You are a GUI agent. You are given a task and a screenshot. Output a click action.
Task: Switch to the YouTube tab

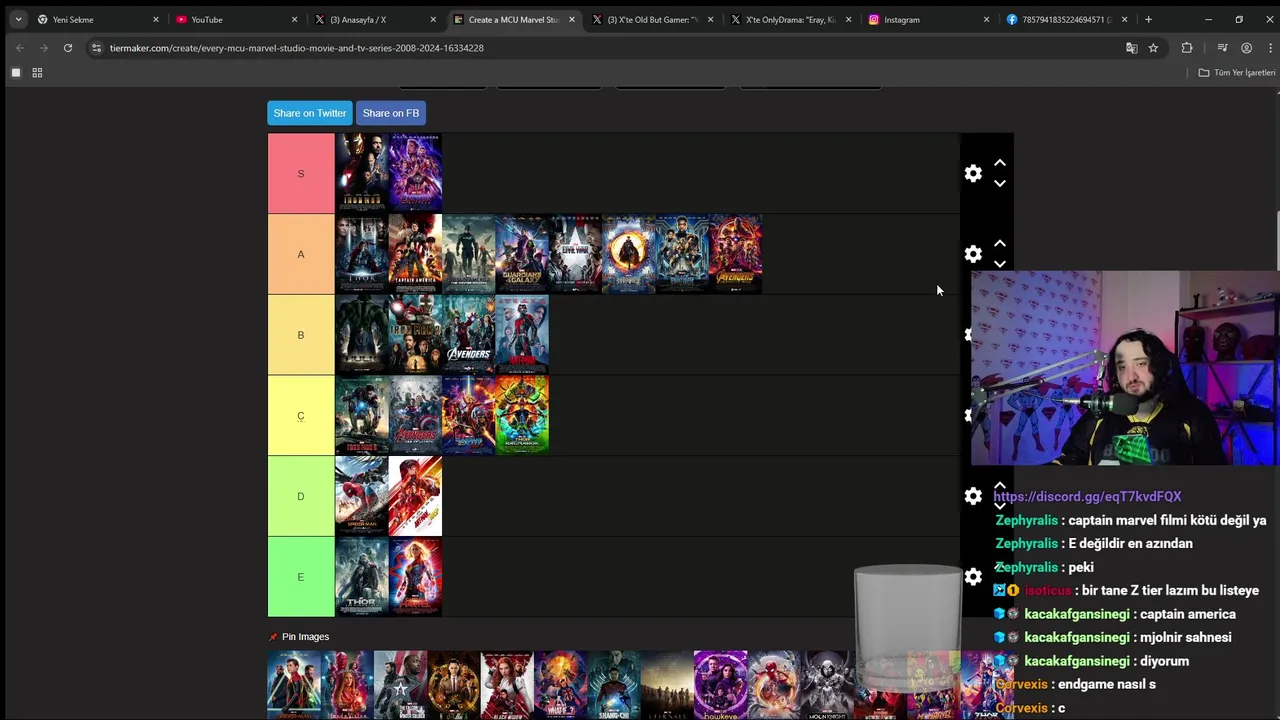(236, 19)
